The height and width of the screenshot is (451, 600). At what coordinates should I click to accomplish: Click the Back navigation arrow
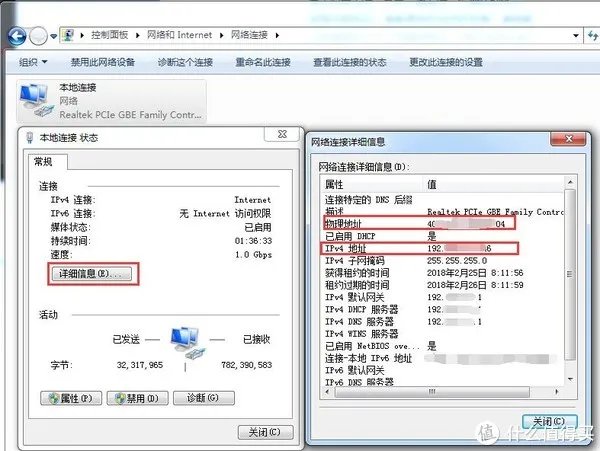tap(17, 36)
